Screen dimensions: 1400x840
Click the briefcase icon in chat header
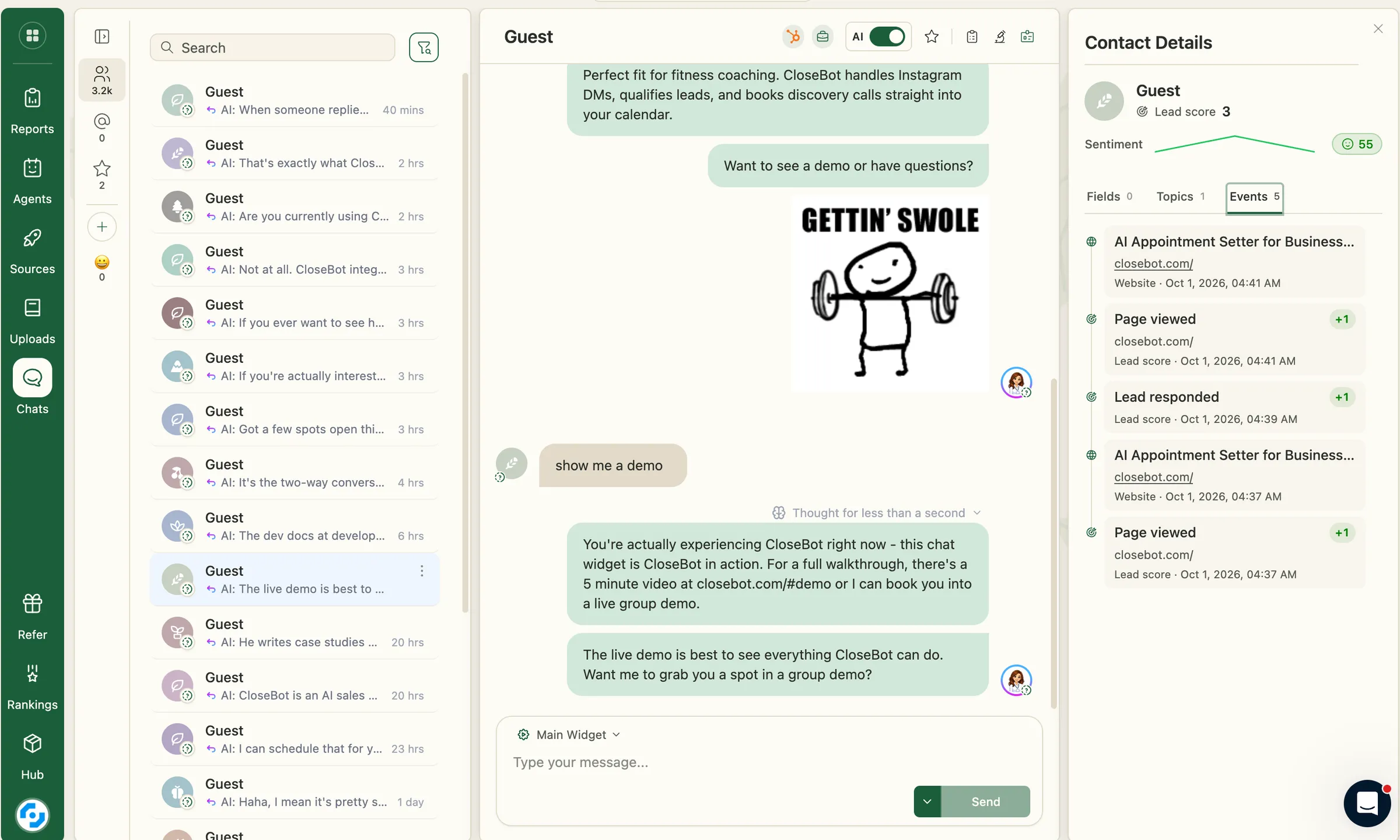pyautogui.click(x=822, y=37)
